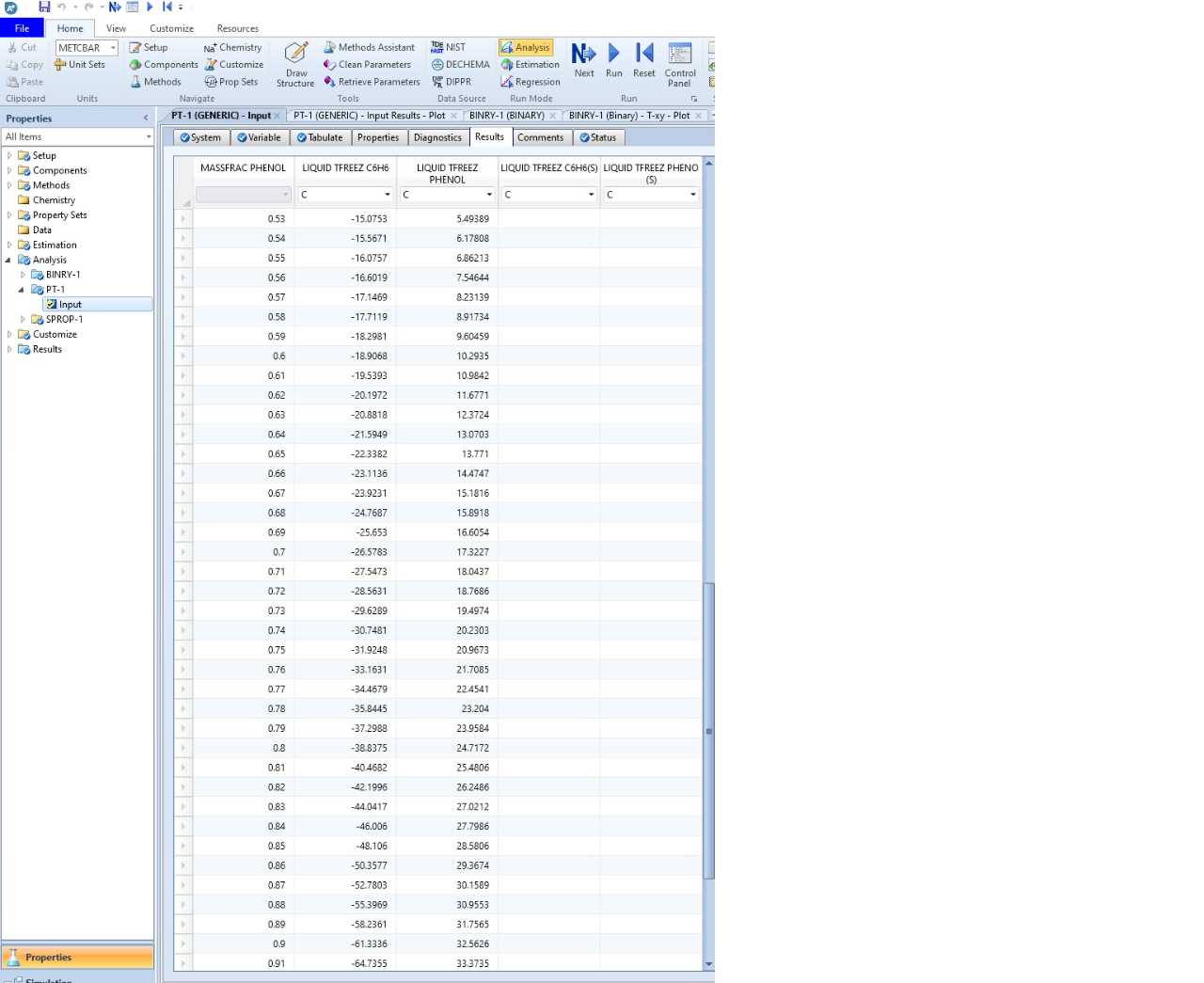Switch to the View ribbon tab
The width and height of the screenshot is (1204, 983).
pos(116,28)
